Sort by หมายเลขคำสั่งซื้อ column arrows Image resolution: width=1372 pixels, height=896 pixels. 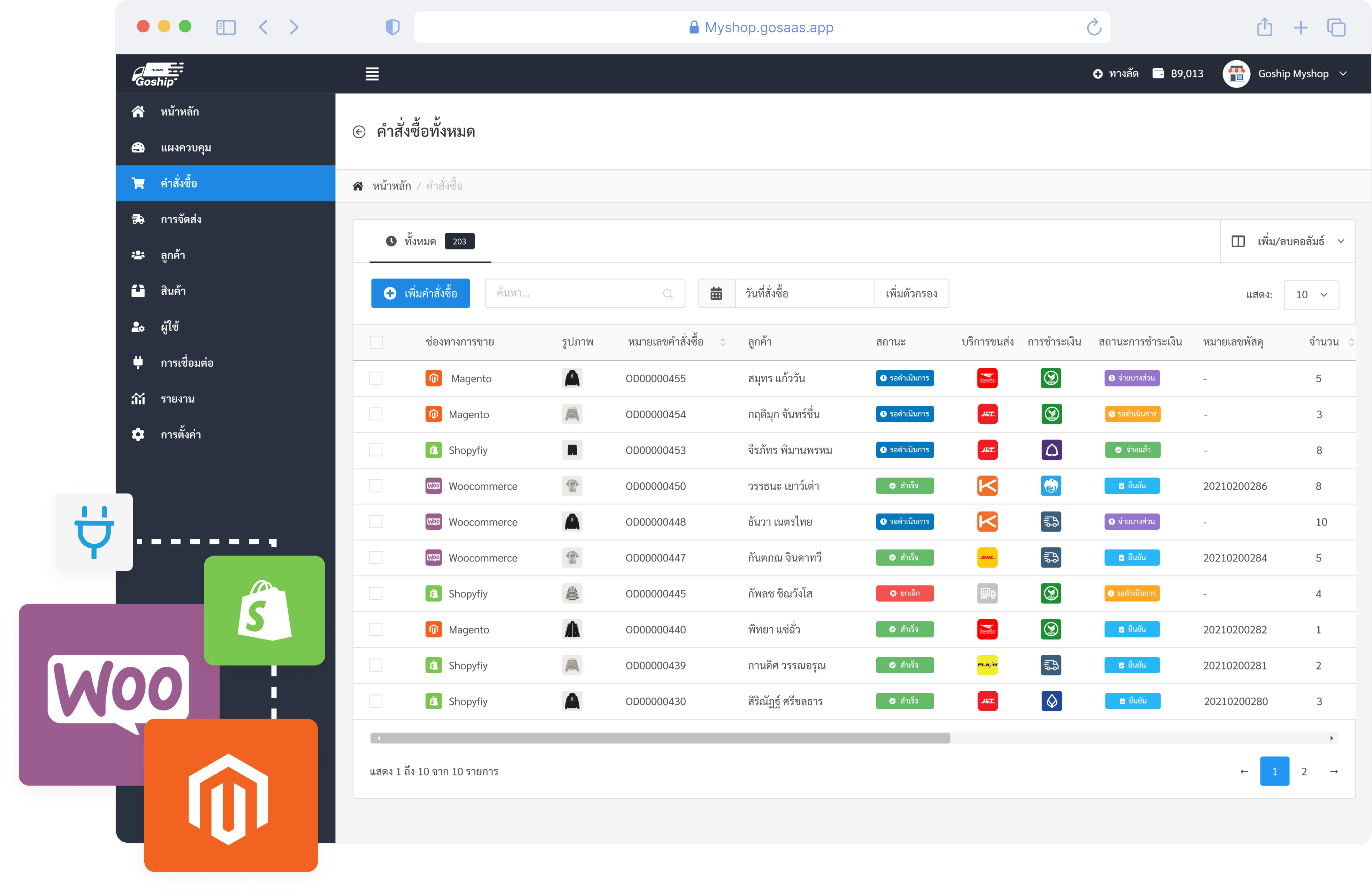tap(722, 342)
